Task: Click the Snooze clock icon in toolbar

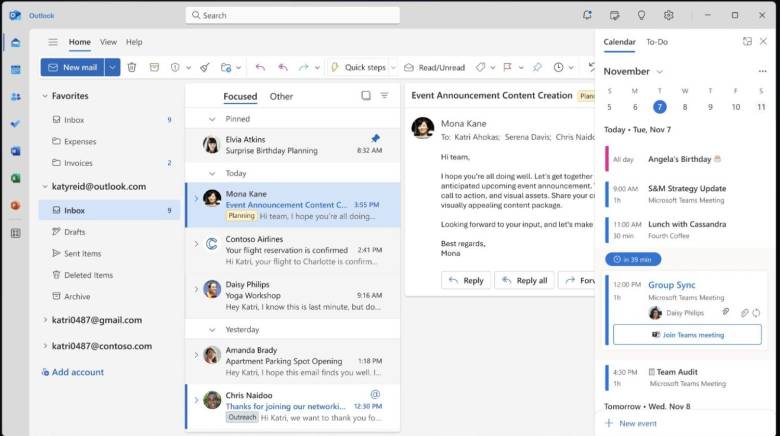Action: pos(559,67)
